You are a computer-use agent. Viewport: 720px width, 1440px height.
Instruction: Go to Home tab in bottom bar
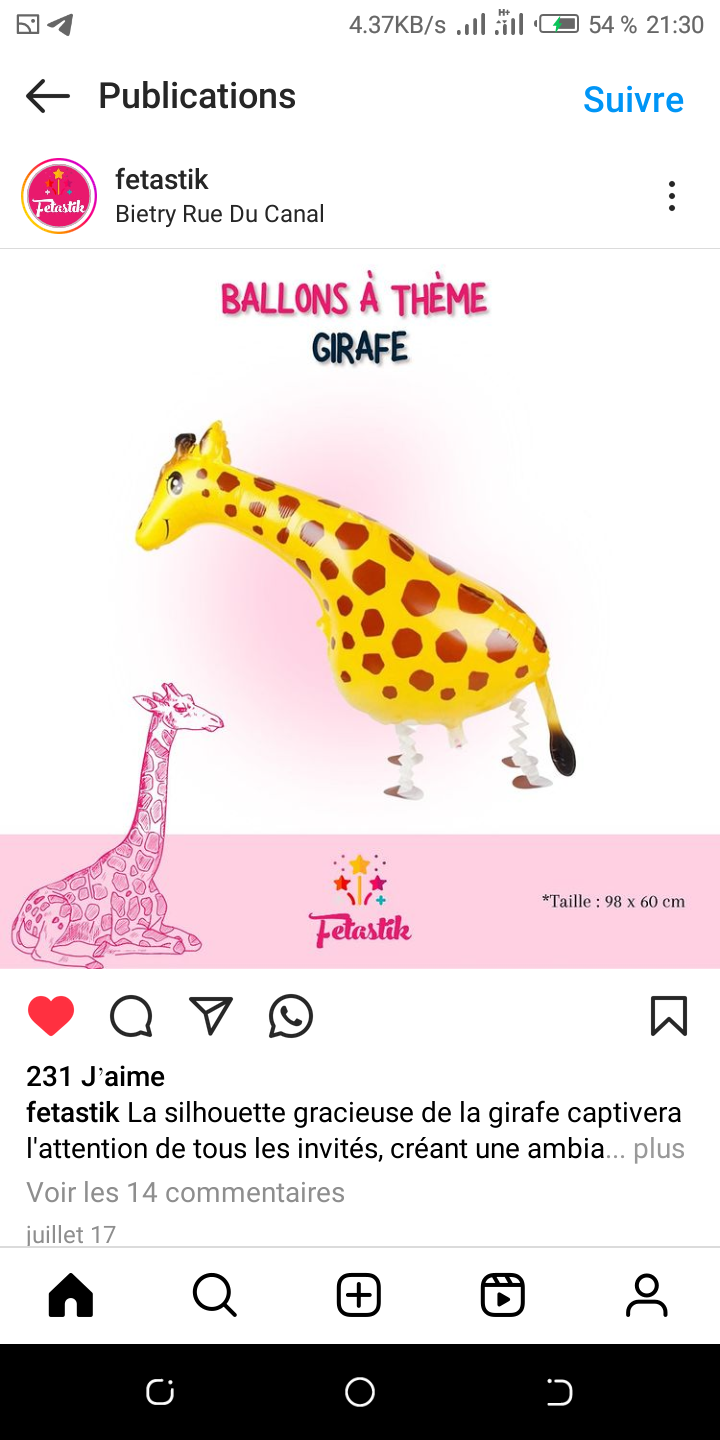tap(71, 1295)
